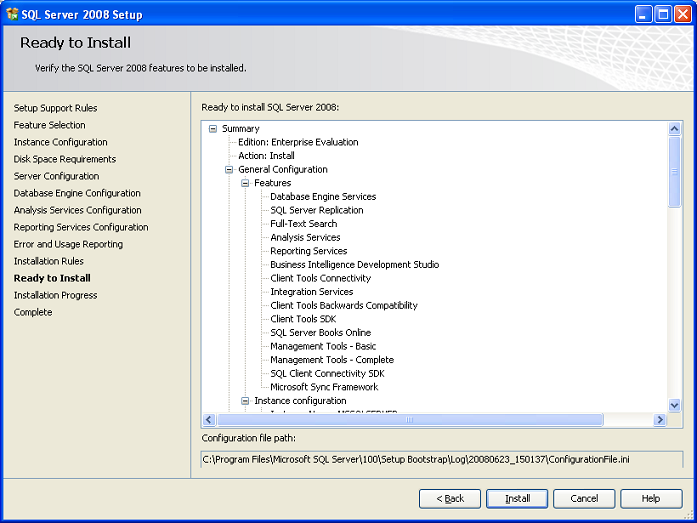The width and height of the screenshot is (697, 523).
Task: Select the Summary tree label
Action: coord(240,129)
